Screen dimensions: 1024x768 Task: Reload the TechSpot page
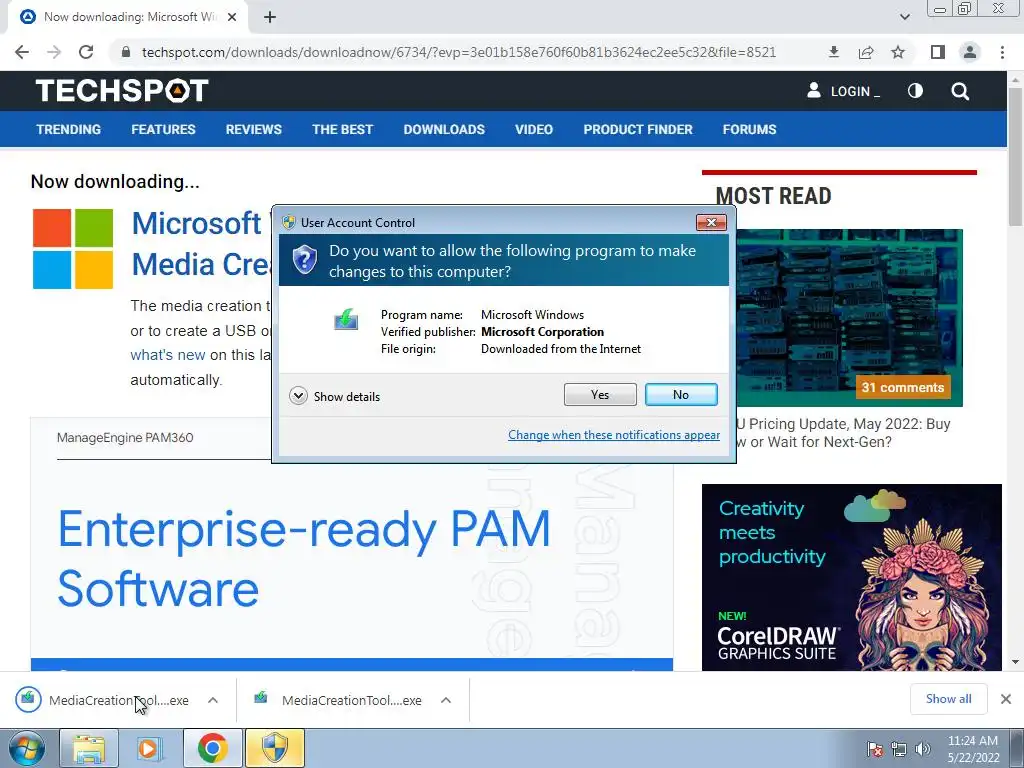pyautogui.click(x=86, y=52)
